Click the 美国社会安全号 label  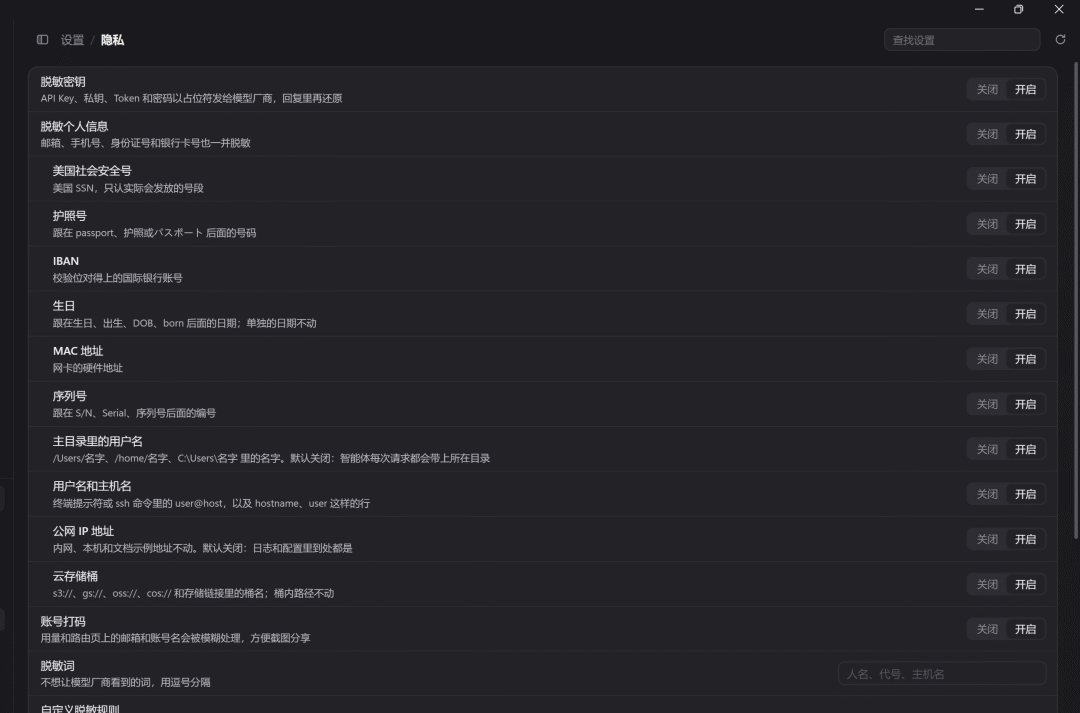pos(92,171)
